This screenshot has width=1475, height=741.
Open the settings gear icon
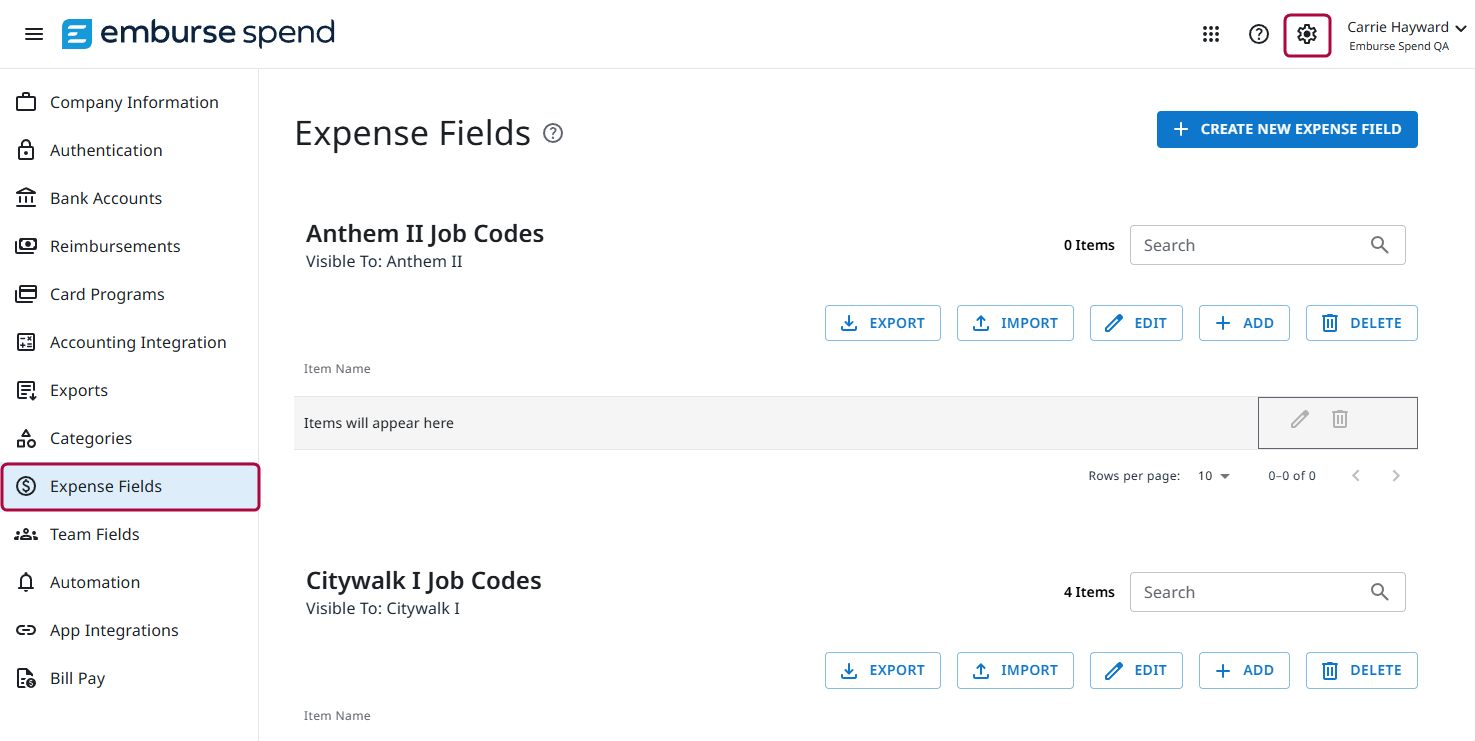coord(1307,33)
